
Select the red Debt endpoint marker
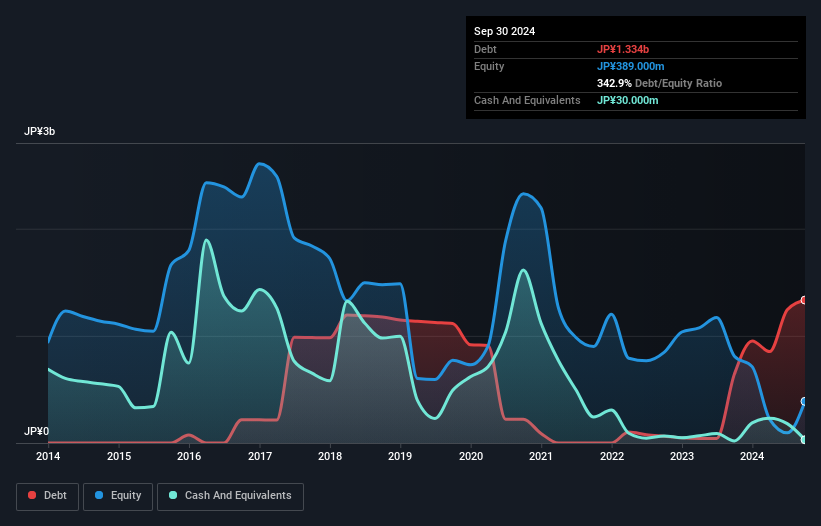[804, 300]
